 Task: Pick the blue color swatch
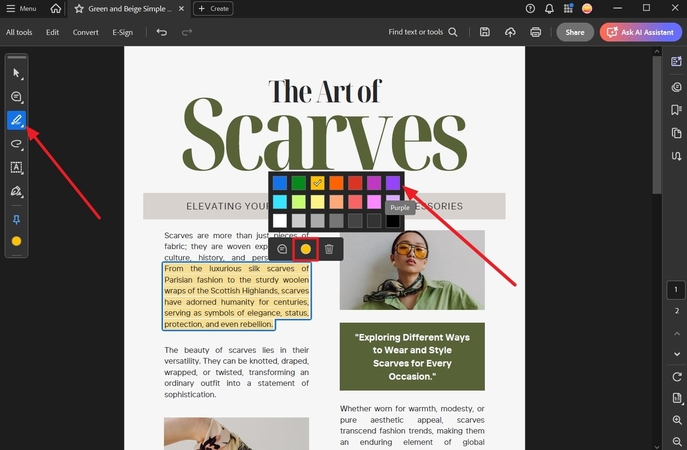coord(280,183)
